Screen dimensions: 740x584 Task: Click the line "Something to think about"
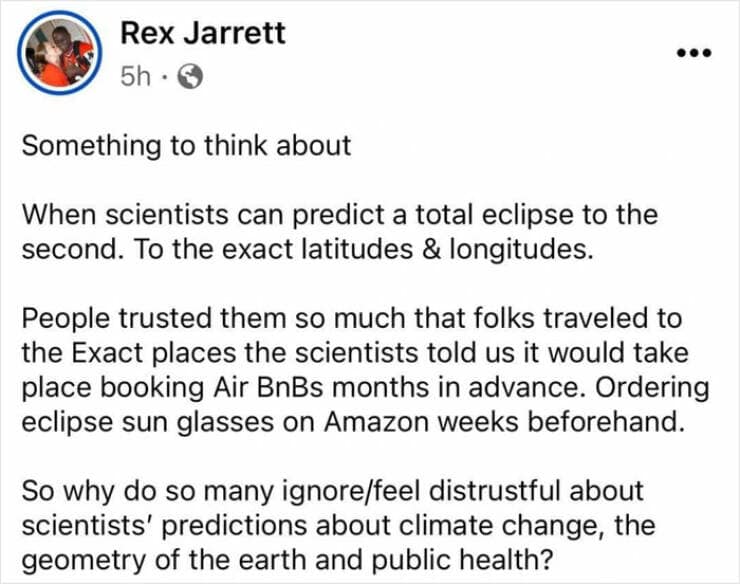coord(186,146)
